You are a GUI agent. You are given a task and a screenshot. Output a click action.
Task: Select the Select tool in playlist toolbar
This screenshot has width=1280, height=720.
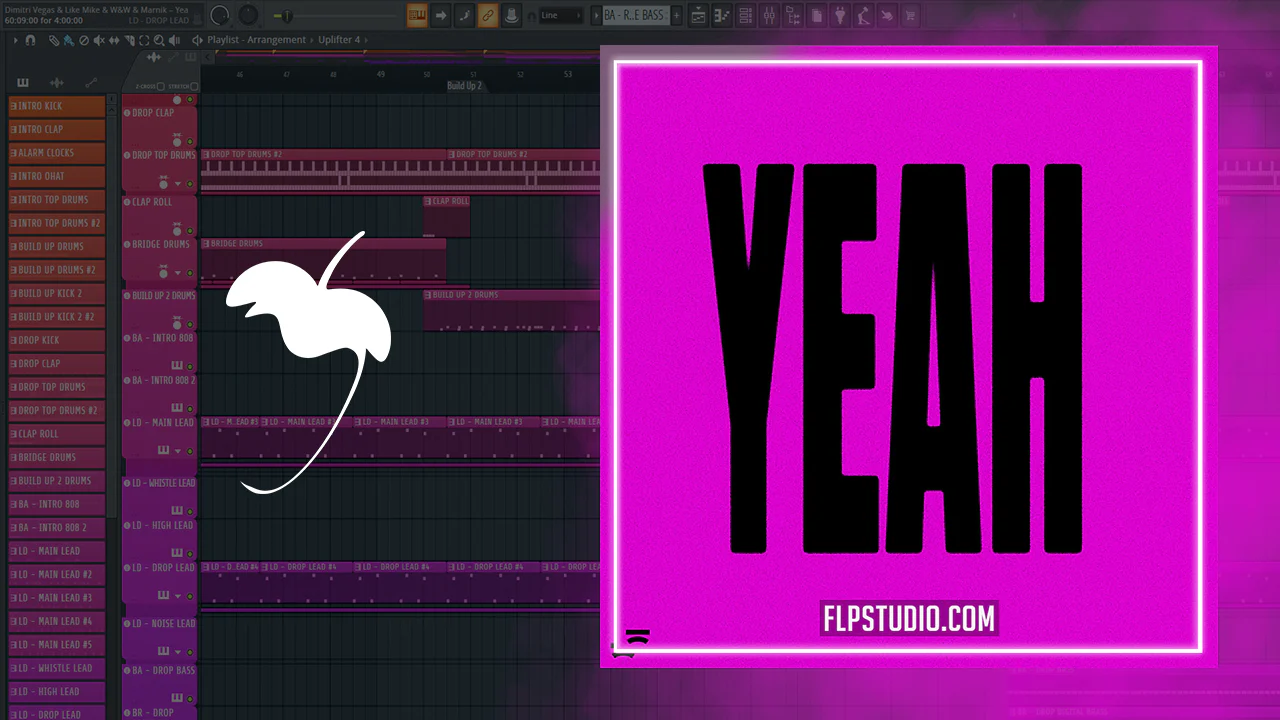144,40
